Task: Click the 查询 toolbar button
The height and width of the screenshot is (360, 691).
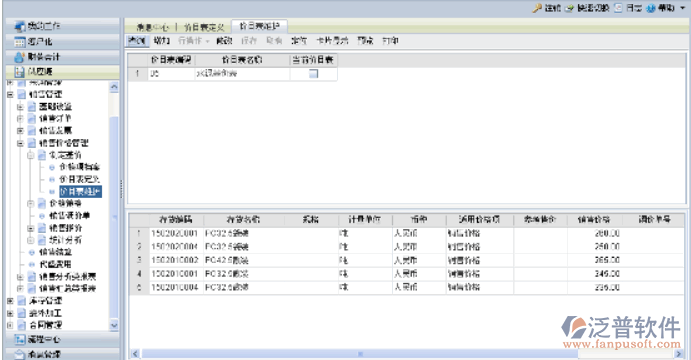Action: click(x=137, y=41)
